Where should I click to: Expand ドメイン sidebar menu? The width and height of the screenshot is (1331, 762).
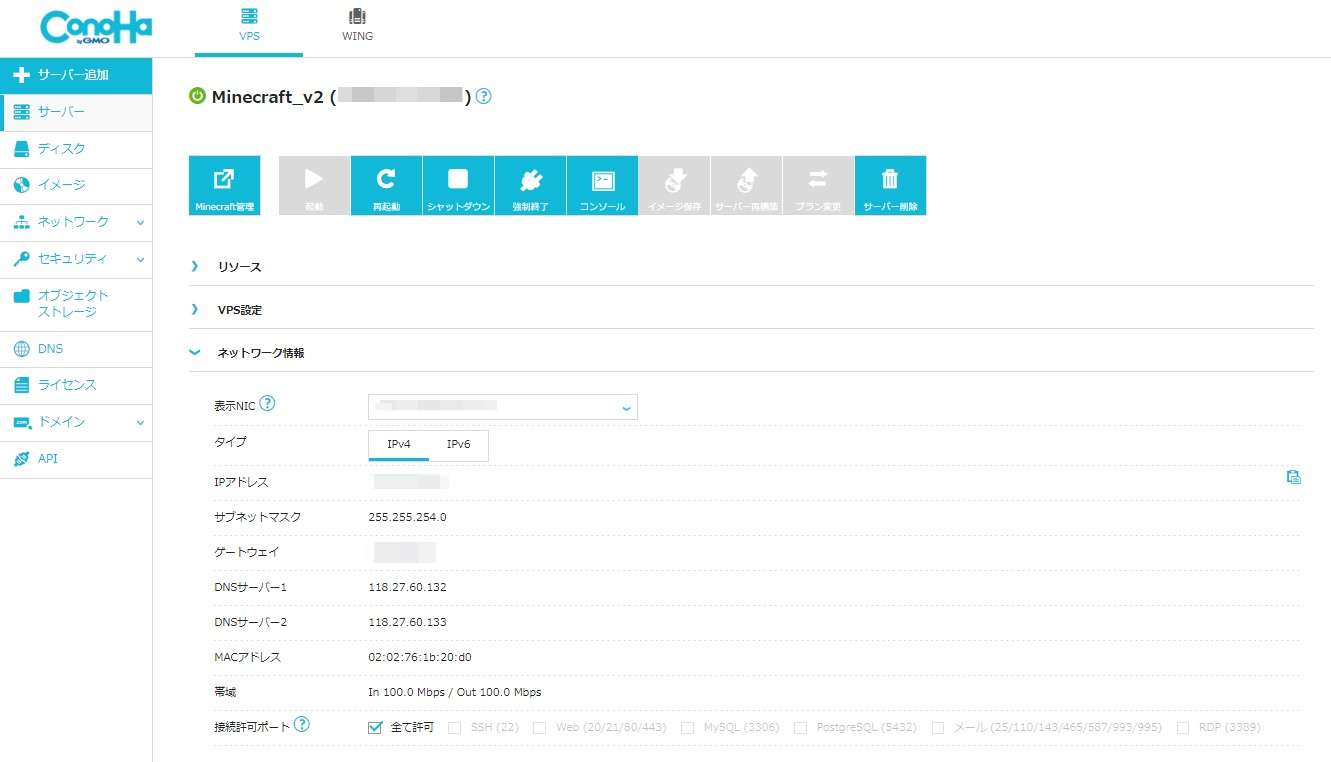[76, 422]
